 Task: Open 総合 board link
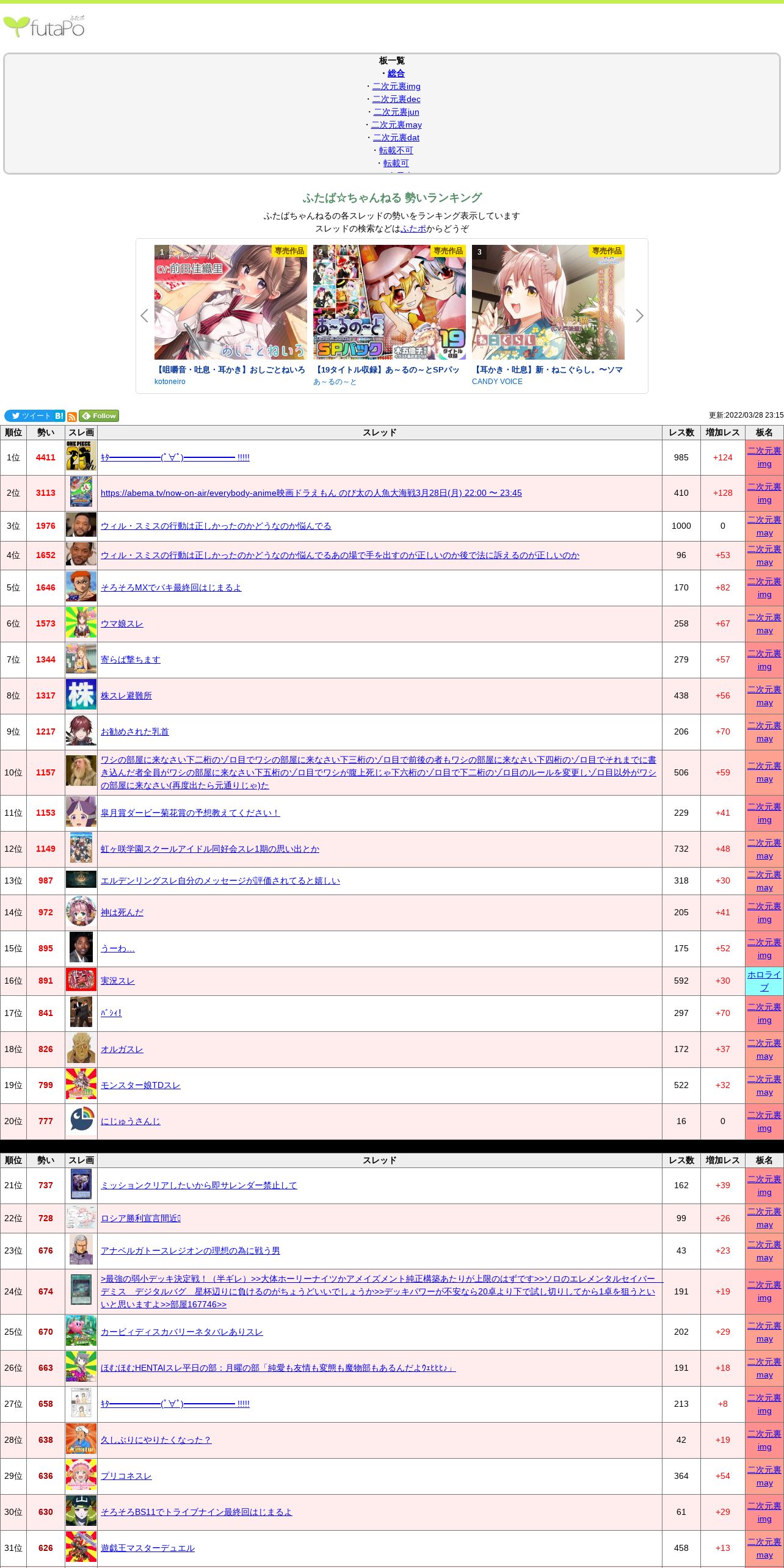396,73
